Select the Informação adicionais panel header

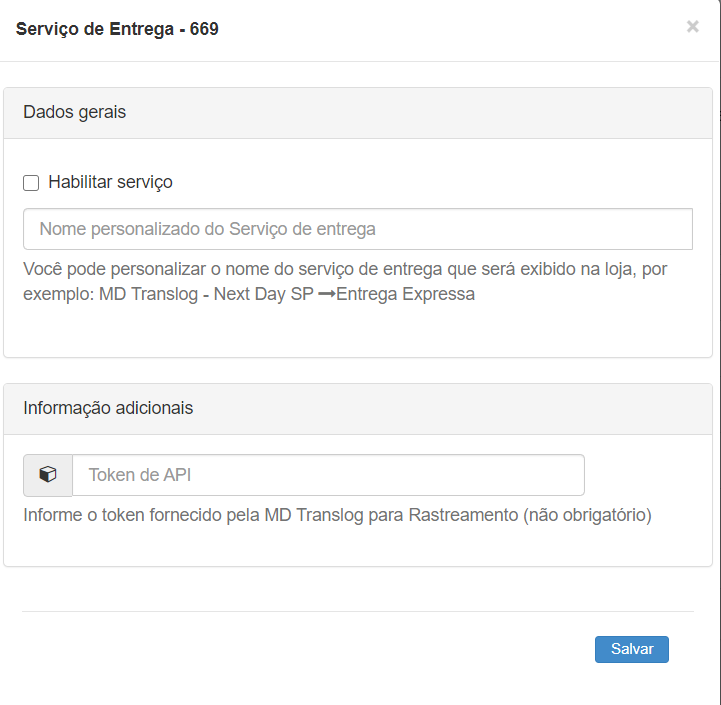pyautogui.click(x=108, y=408)
